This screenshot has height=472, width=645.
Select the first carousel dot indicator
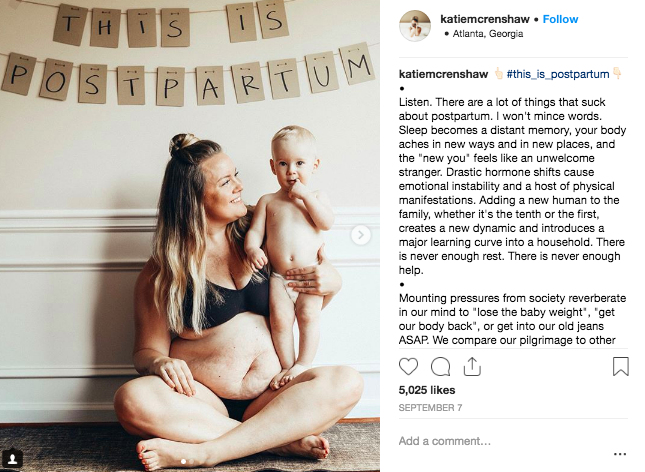[x=183, y=461]
